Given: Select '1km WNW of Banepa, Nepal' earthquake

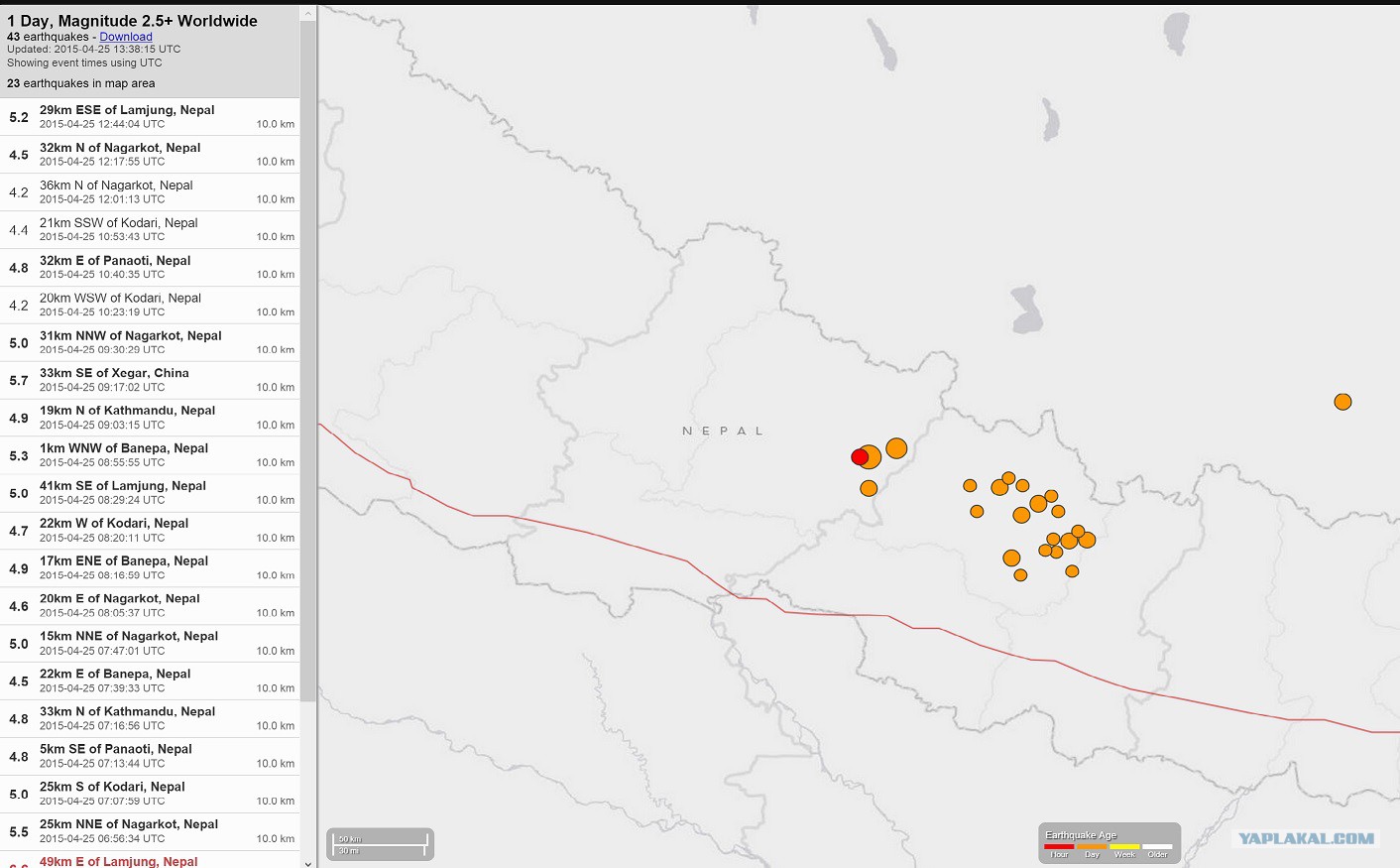Looking at the screenshot, I should coord(150,455).
